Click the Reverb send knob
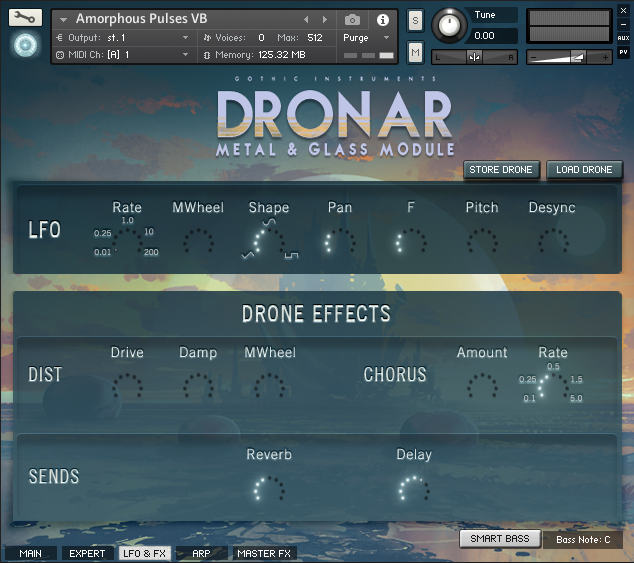The width and height of the screenshot is (634, 563). tap(269, 489)
